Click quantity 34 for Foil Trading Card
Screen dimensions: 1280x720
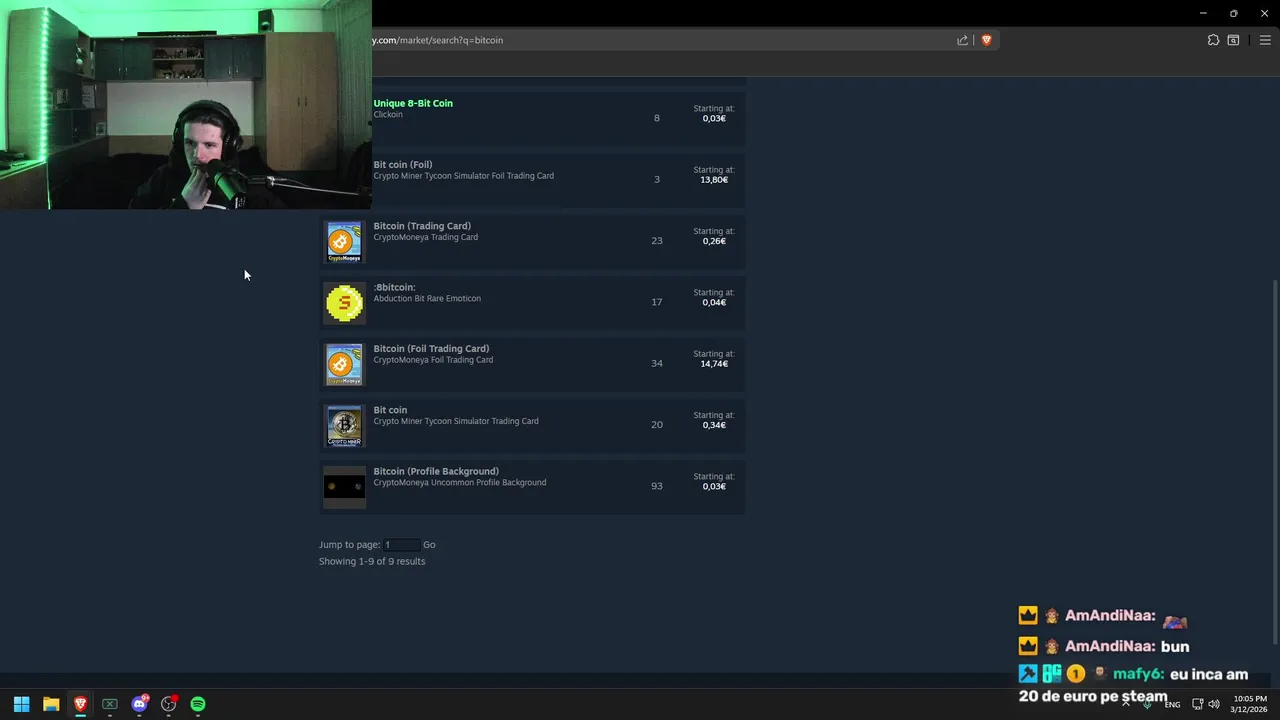657,363
